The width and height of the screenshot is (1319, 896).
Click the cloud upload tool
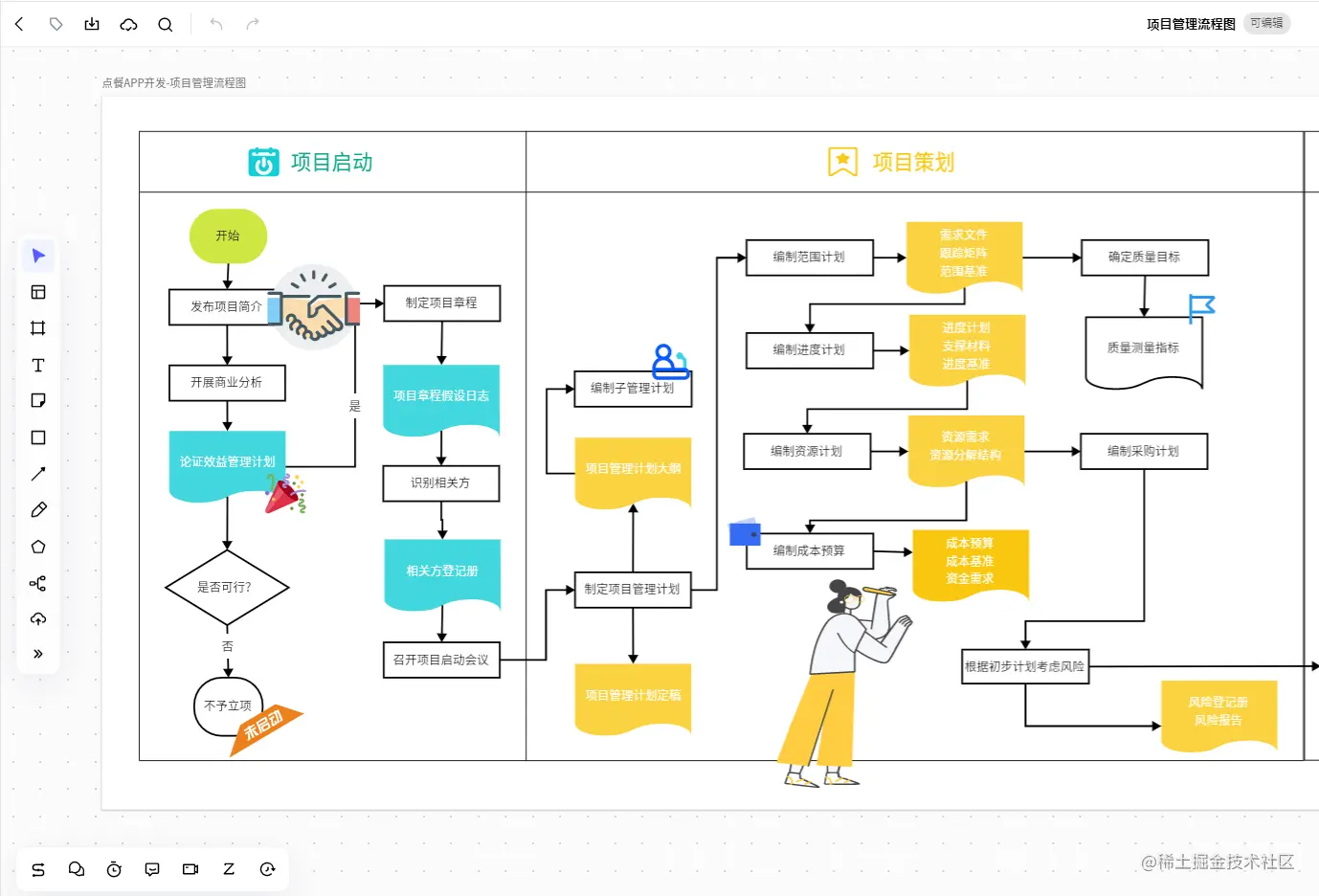click(x=38, y=618)
